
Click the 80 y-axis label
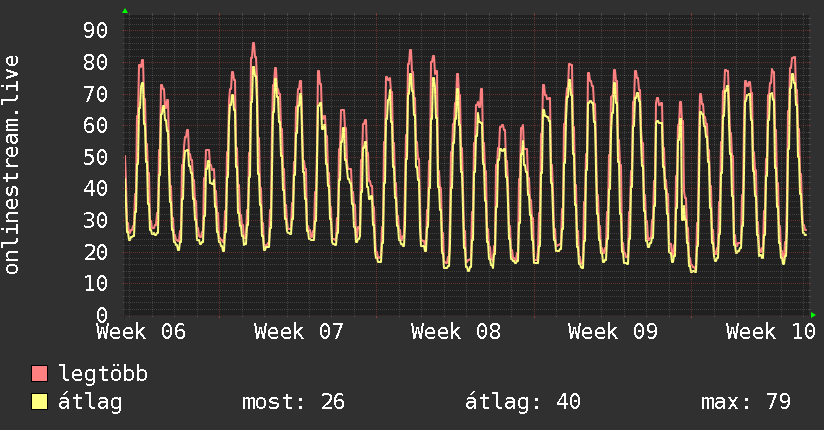point(96,63)
